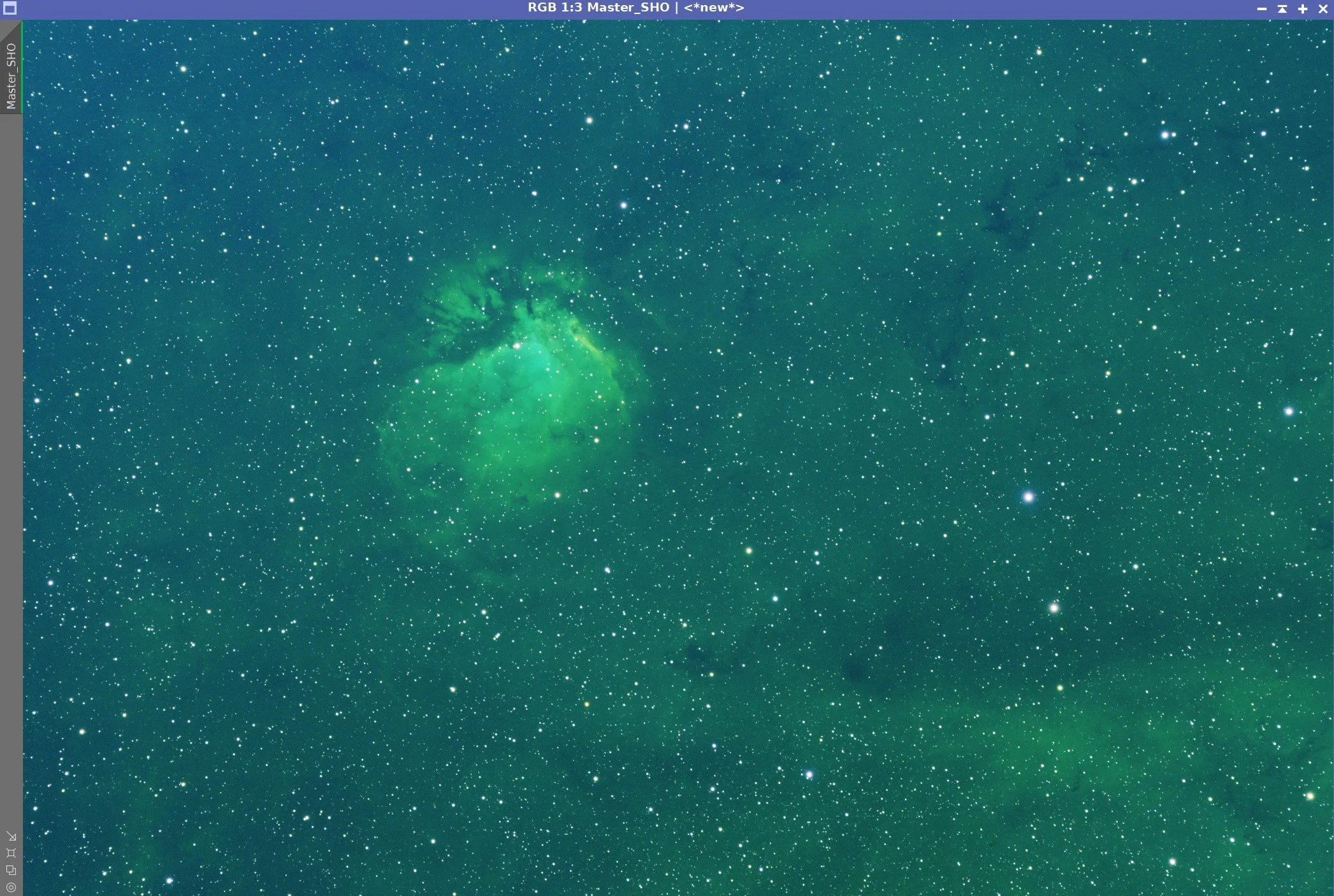Close the Master_SHO image window
The height and width of the screenshot is (896, 1334).
click(1323, 9)
